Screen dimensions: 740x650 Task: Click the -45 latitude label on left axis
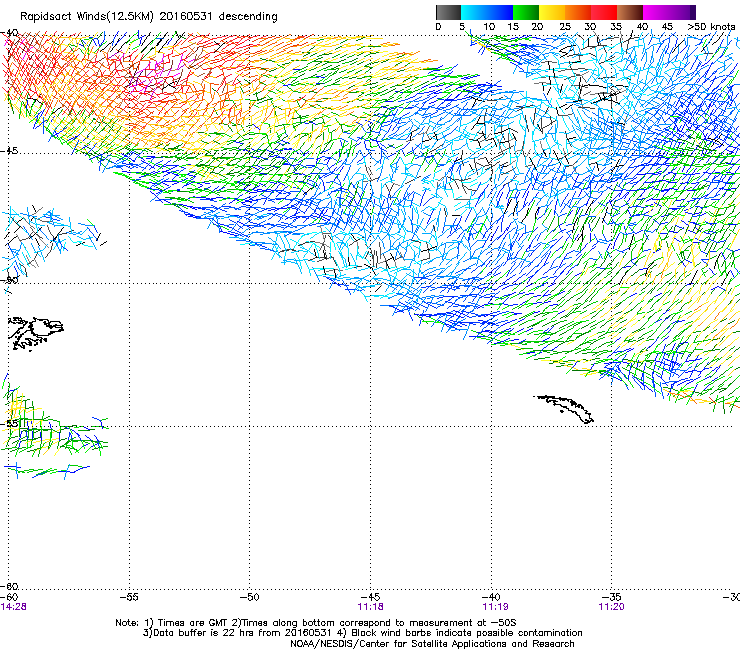click(x=9, y=151)
